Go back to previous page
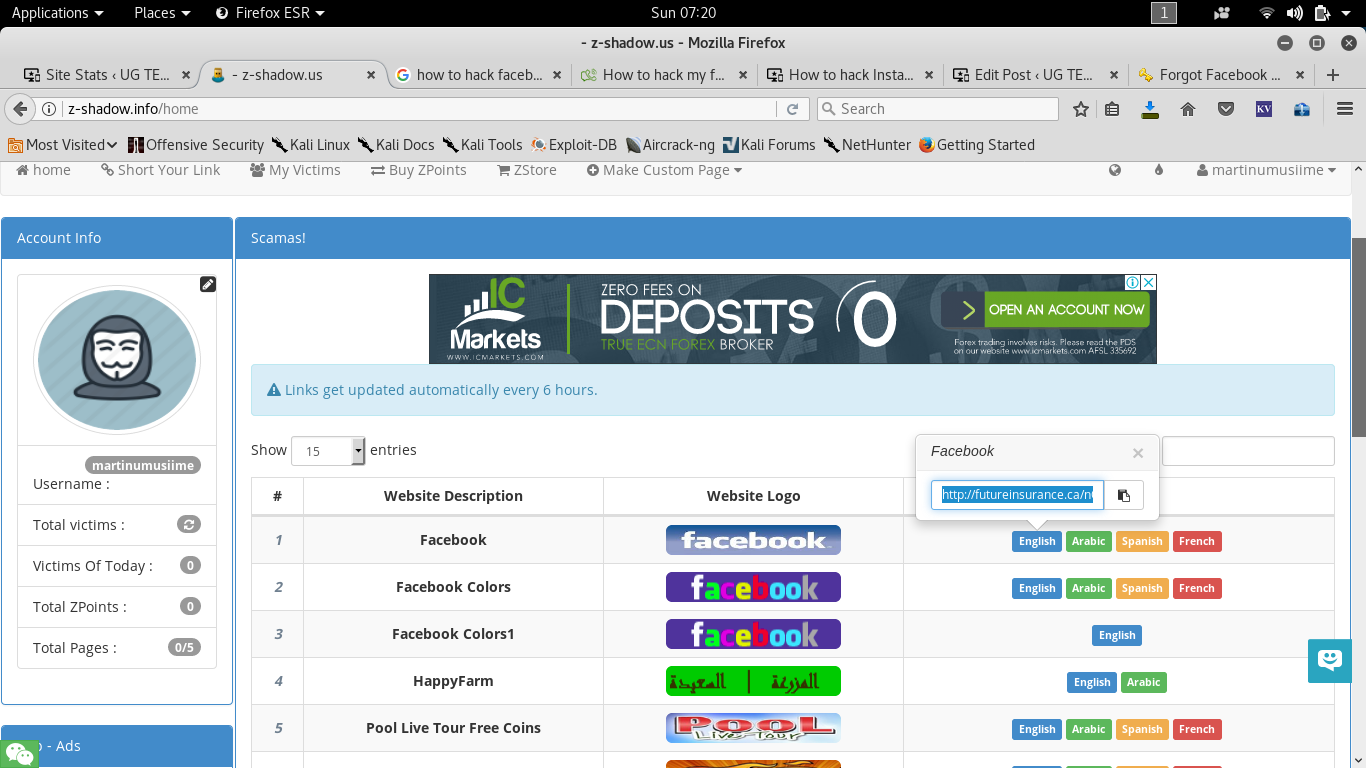The width and height of the screenshot is (1366, 768). 19,109
